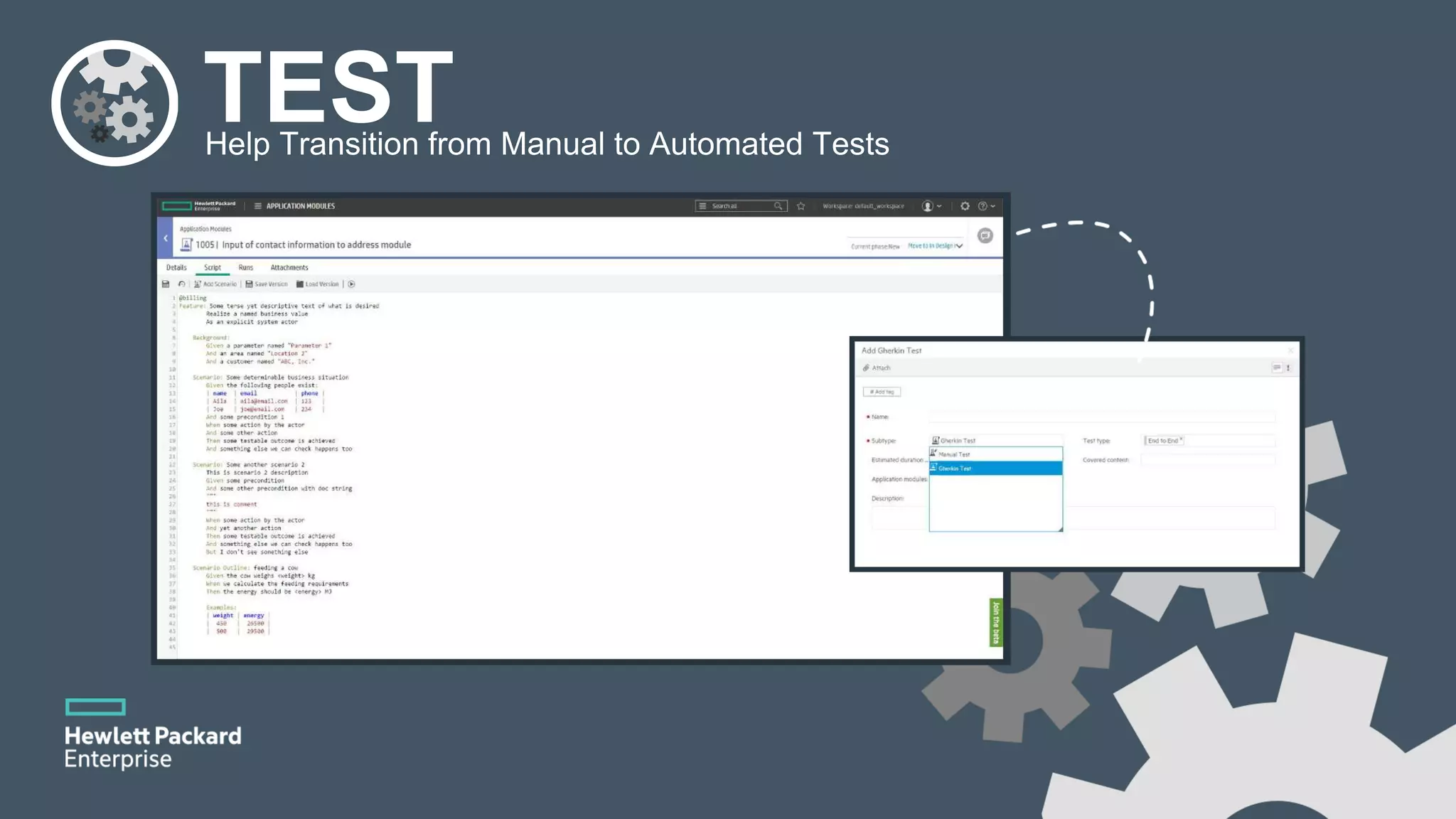Viewport: 1456px width, 819px height.
Task: Click the Add tag button
Action: pos(882,392)
